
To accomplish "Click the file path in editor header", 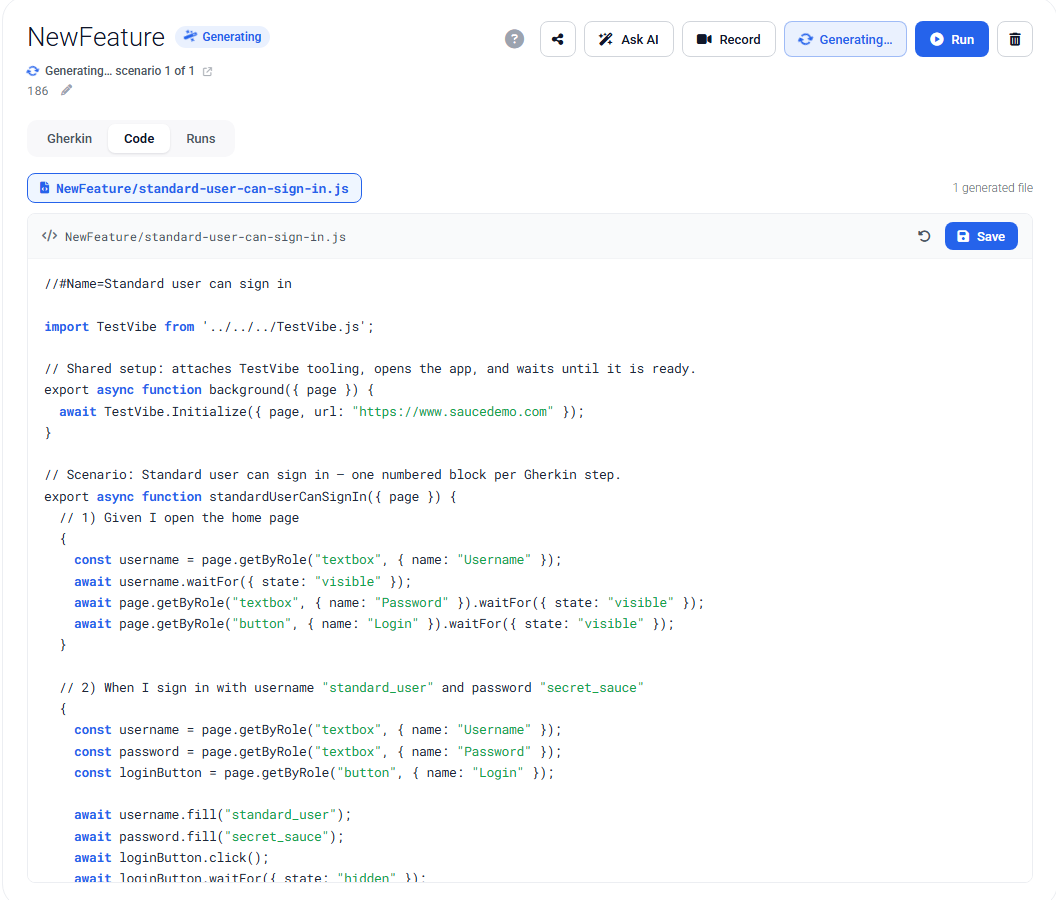I will point(205,236).
